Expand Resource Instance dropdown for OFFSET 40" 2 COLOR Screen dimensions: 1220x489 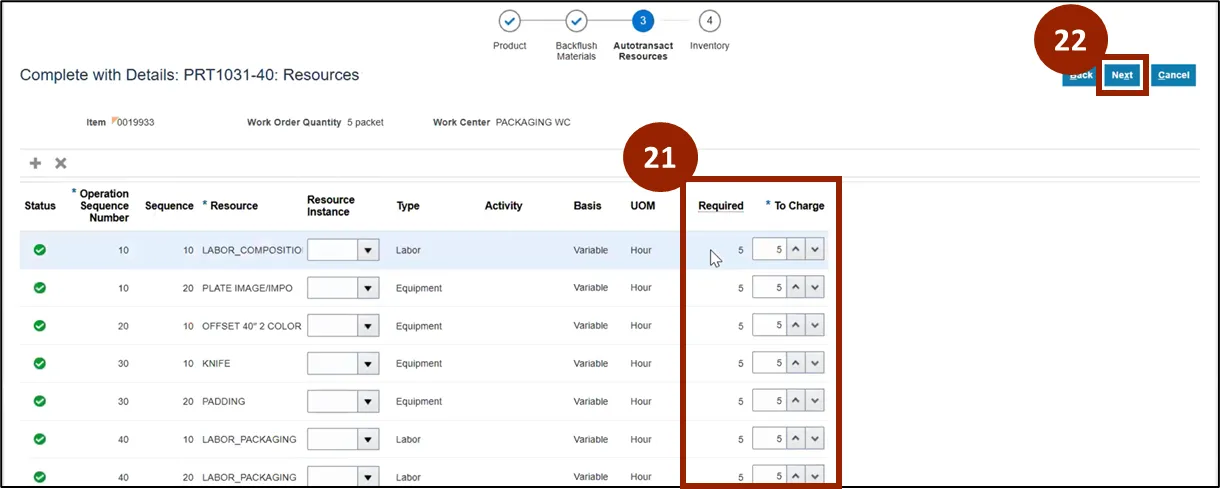tap(369, 326)
